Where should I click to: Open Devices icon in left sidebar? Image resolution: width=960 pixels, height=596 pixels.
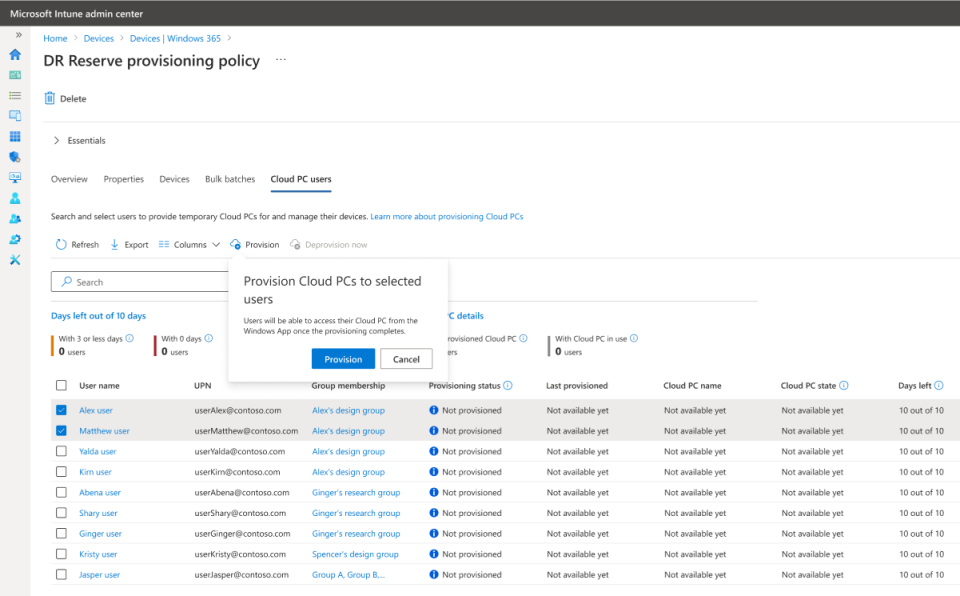click(15, 116)
